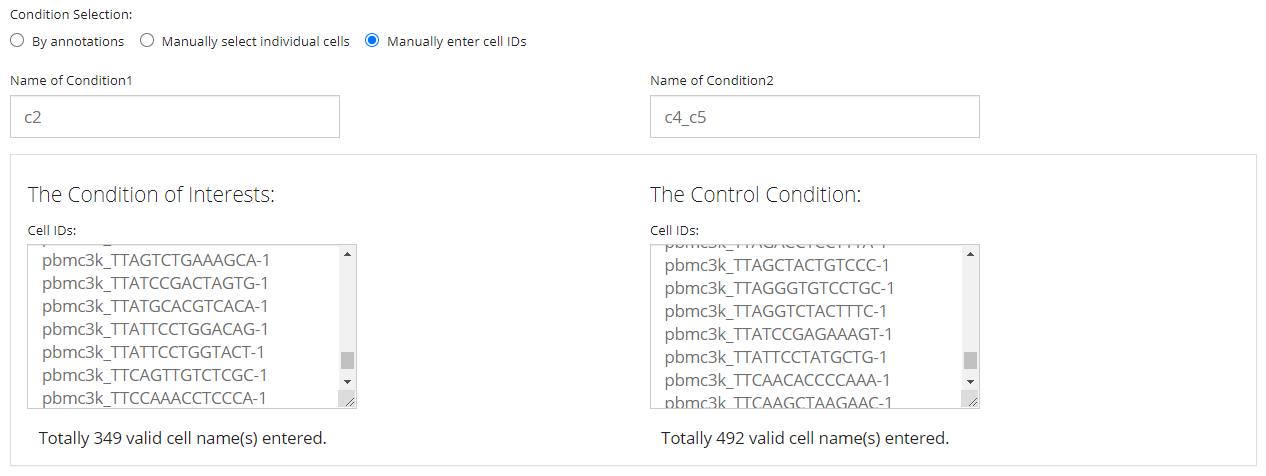
Task: Select the By annotations radio button
Action: (17, 41)
